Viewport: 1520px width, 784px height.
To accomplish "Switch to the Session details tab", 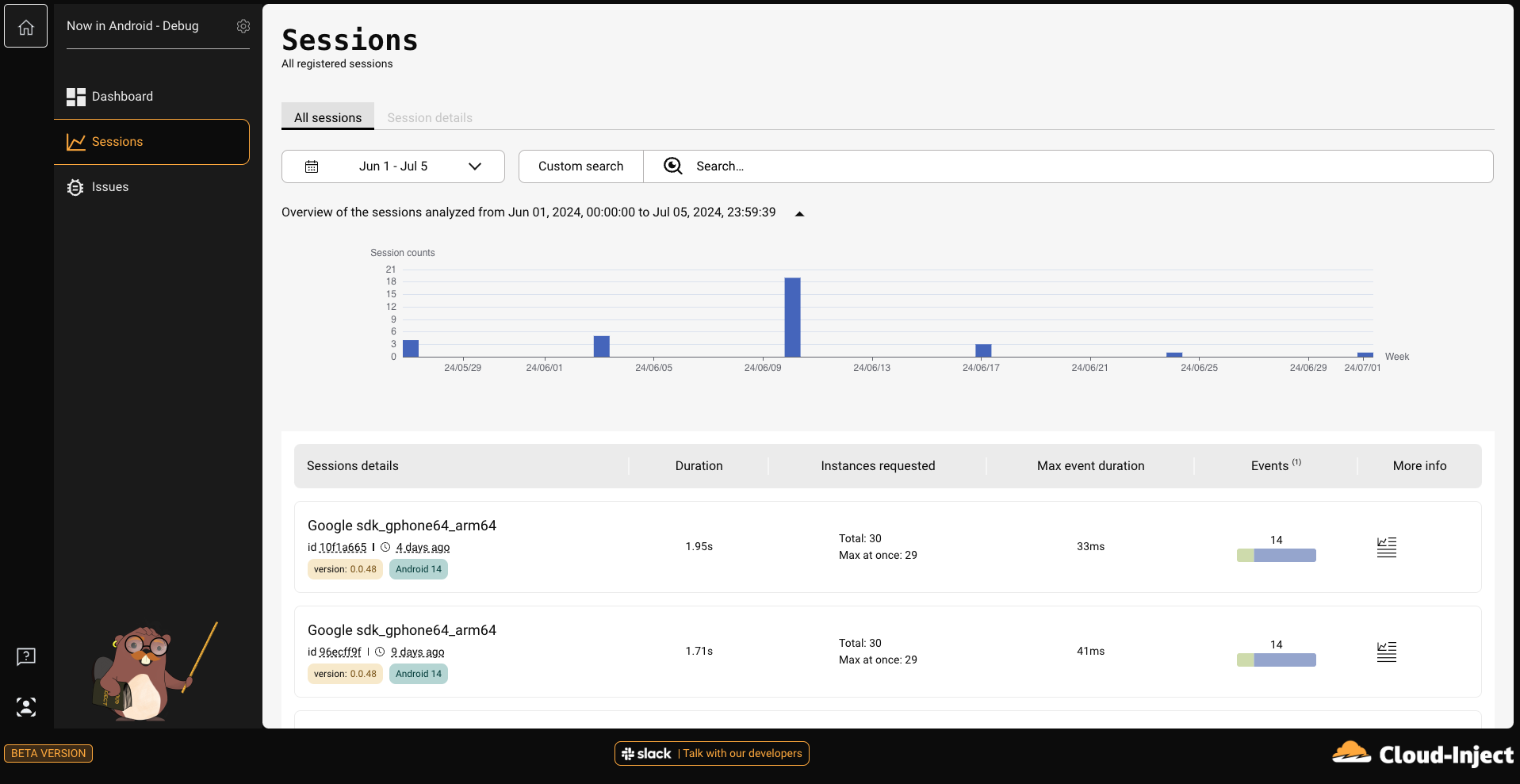I will (430, 117).
